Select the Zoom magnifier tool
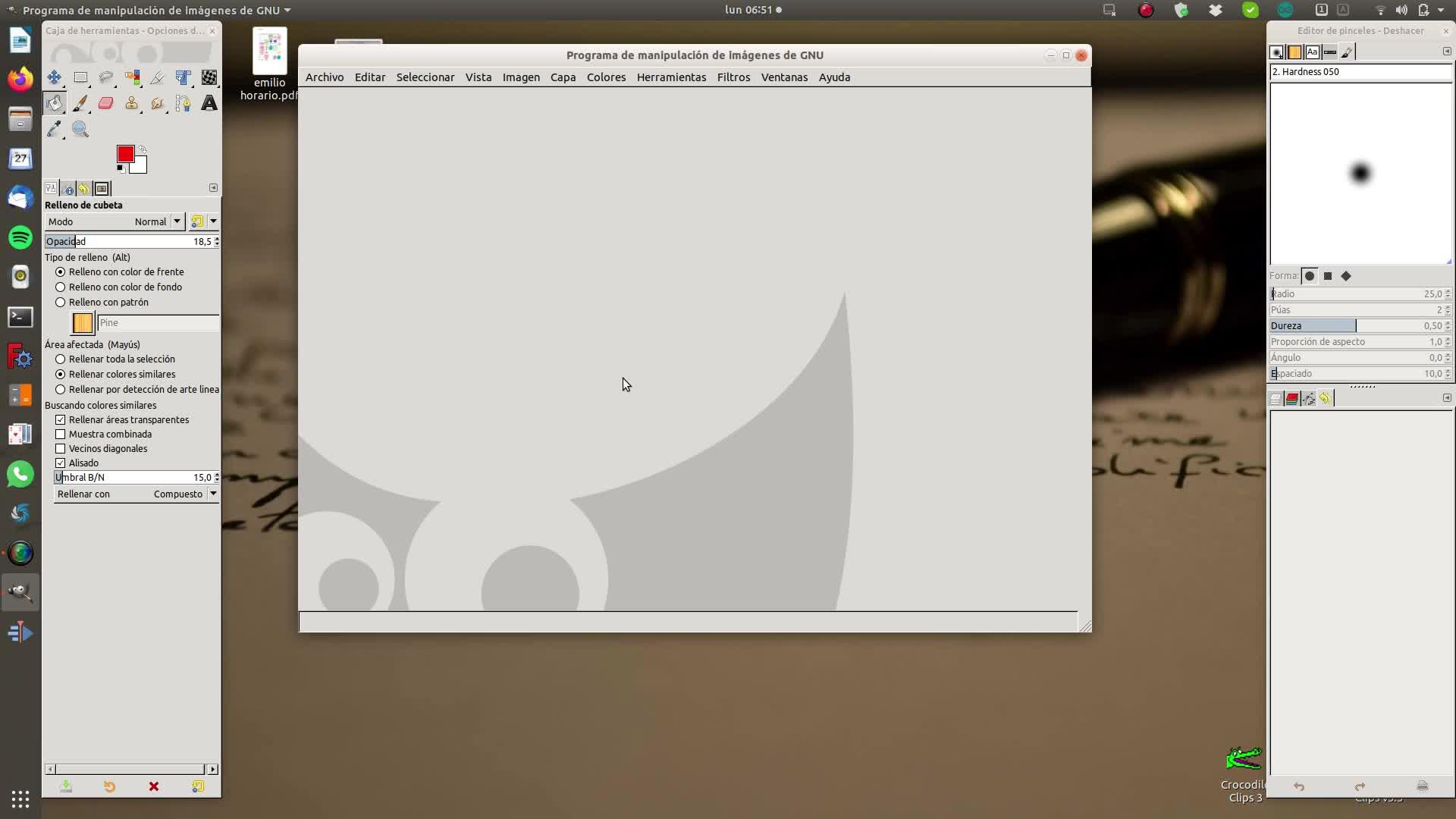 (80, 129)
